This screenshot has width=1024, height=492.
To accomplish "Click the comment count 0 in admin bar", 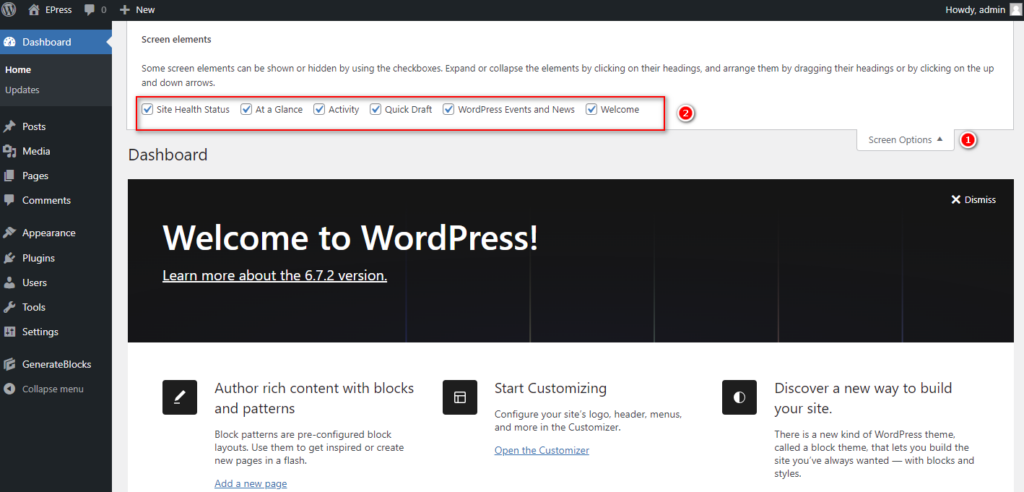I will click(x=104, y=10).
